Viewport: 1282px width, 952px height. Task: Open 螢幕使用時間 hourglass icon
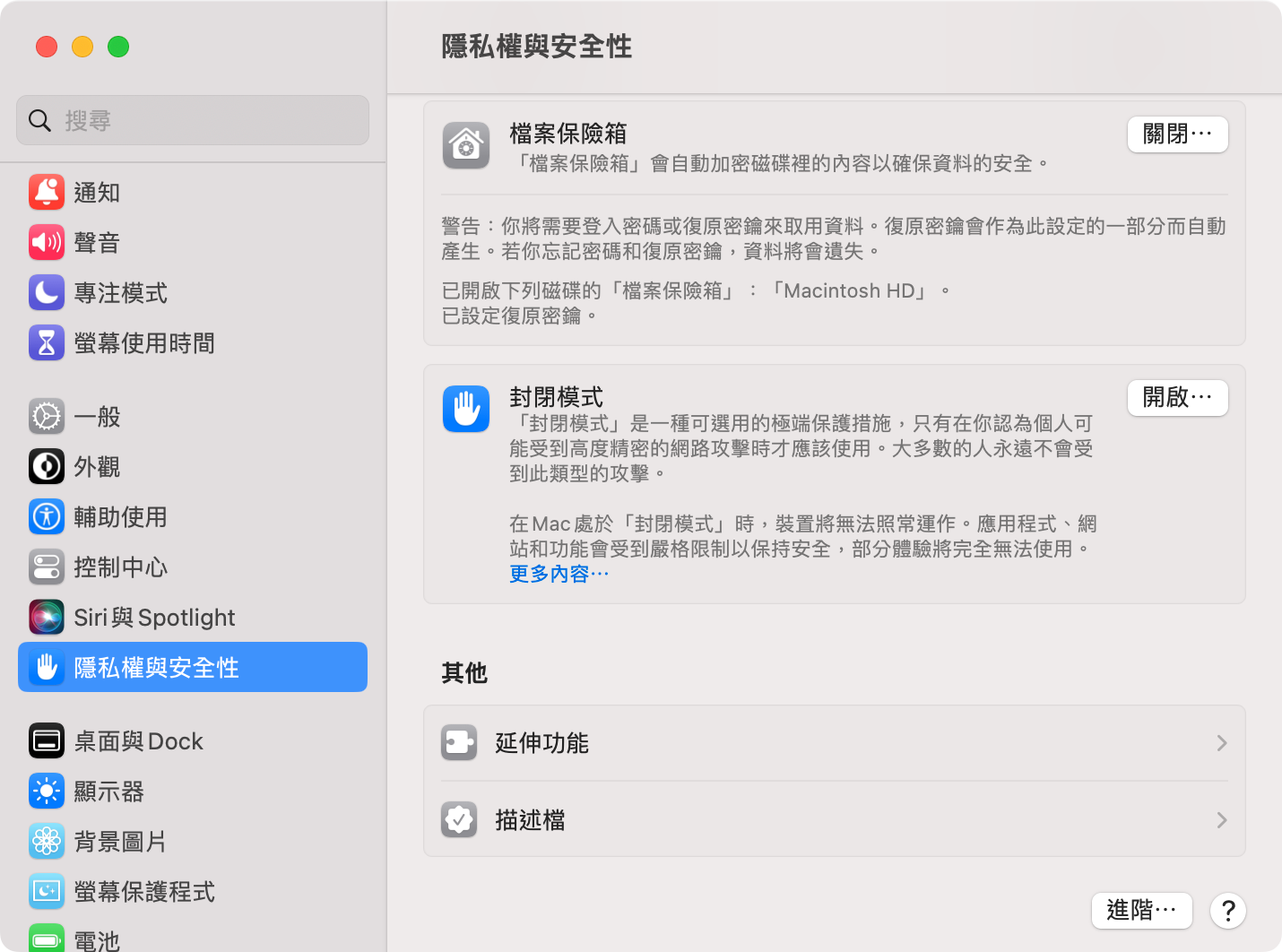(47, 342)
